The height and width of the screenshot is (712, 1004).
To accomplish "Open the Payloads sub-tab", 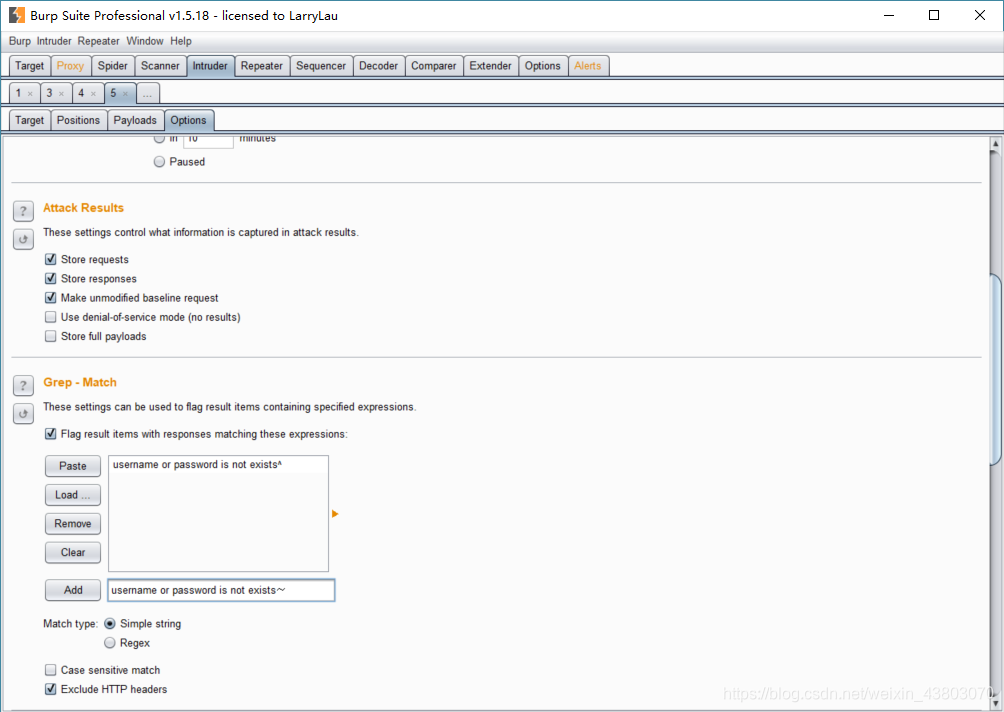I will (x=135, y=120).
